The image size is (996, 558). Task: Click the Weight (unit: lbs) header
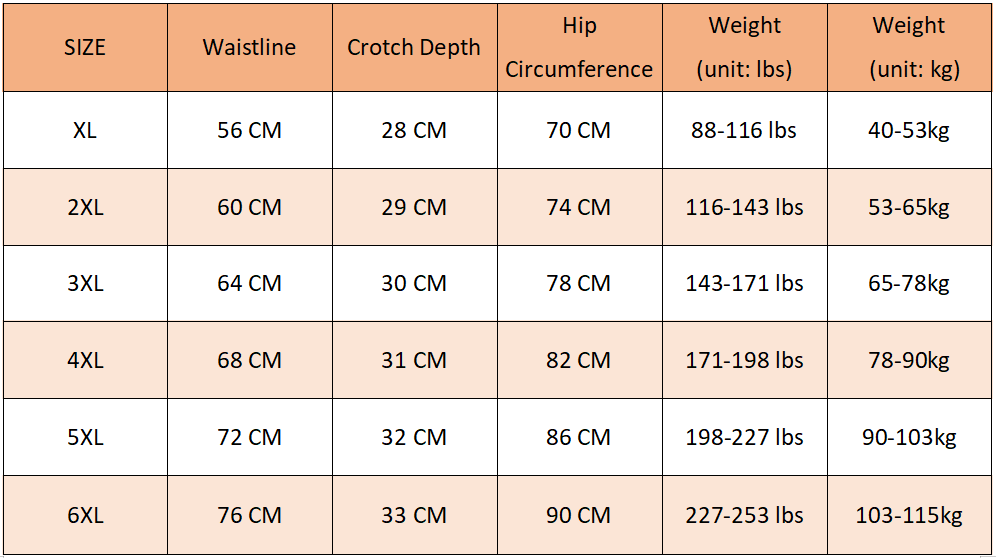pyautogui.click(x=744, y=48)
